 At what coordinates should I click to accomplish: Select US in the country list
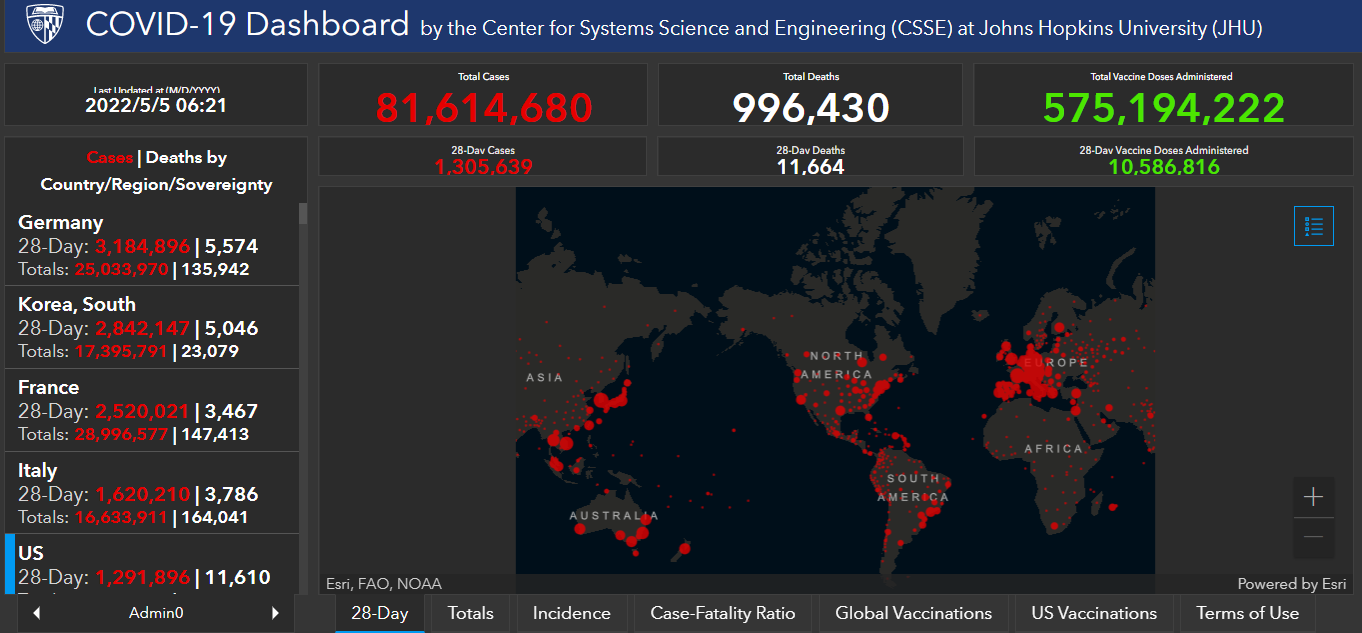coord(152,564)
